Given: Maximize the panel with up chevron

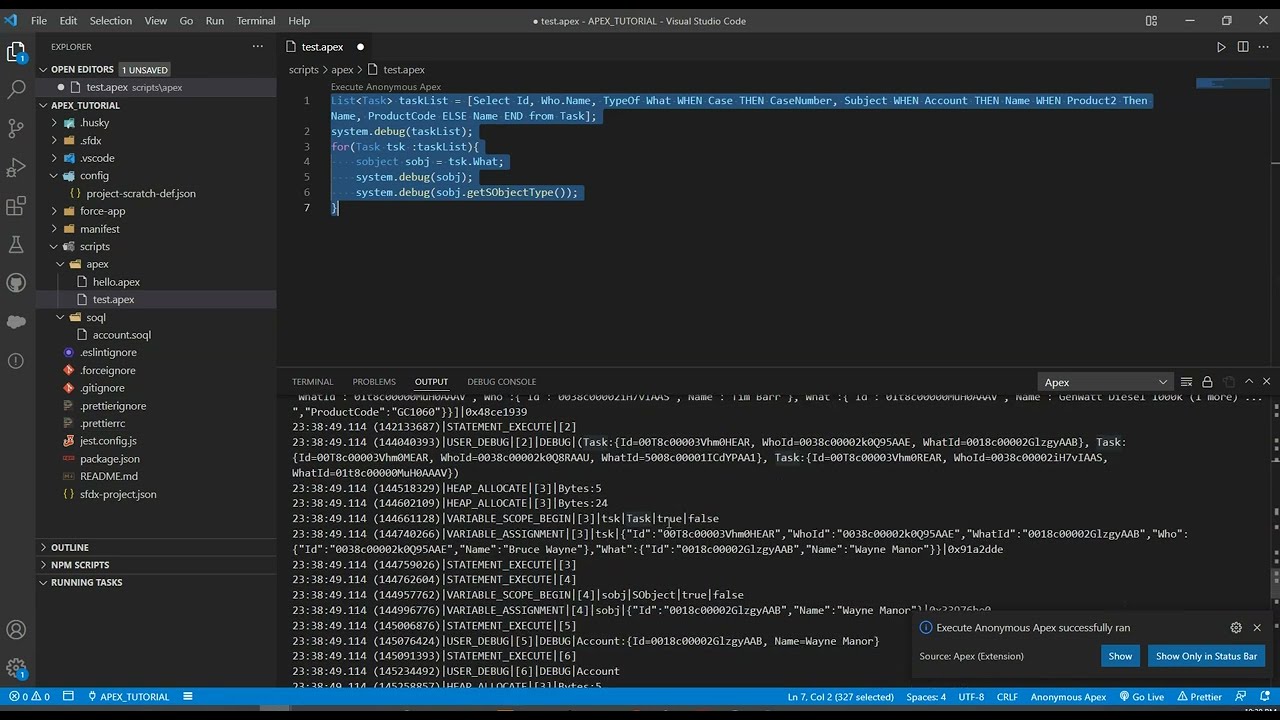Looking at the screenshot, I should pos(1249,382).
